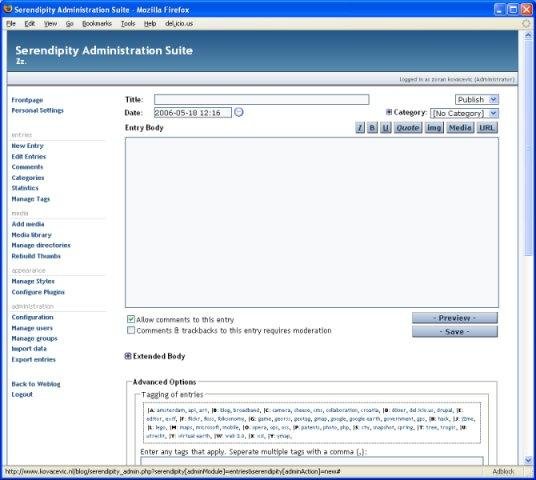Apply italic with the I button

coord(360,128)
